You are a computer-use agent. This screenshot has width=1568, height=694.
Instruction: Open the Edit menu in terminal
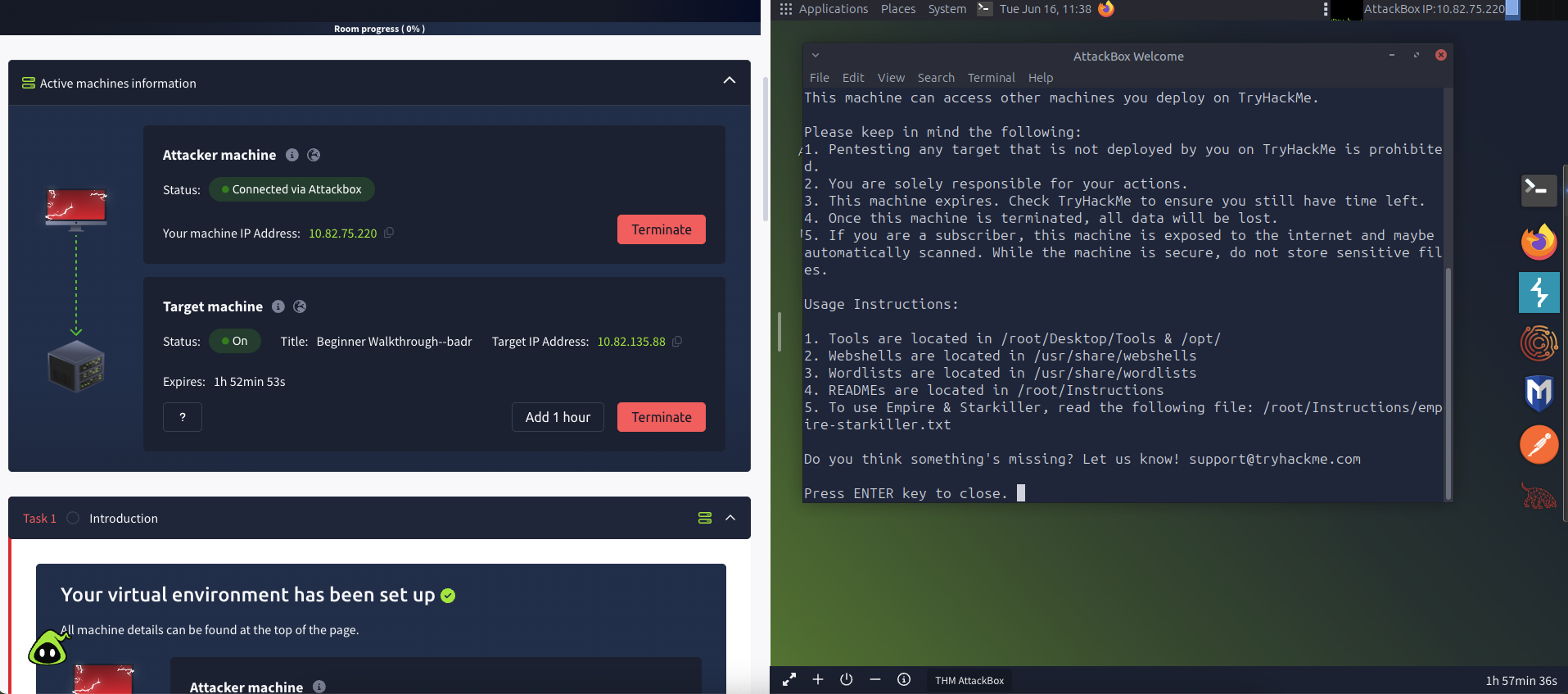click(853, 78)
